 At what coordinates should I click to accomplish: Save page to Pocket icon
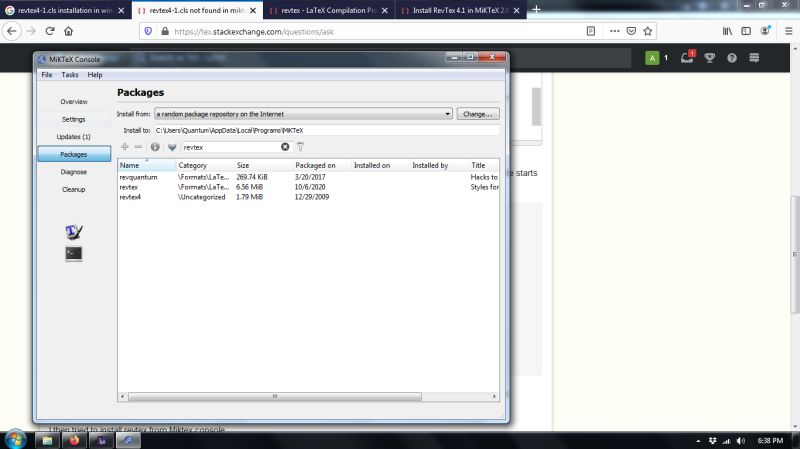[x=631, y=31]
